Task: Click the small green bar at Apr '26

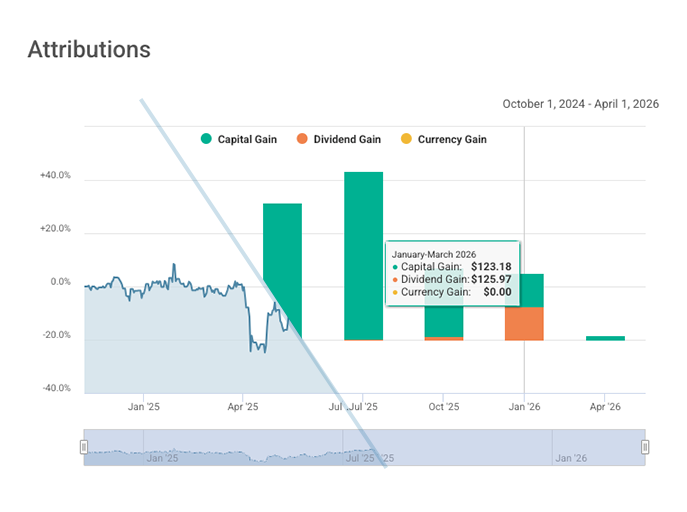Action: tap(605, 338)
